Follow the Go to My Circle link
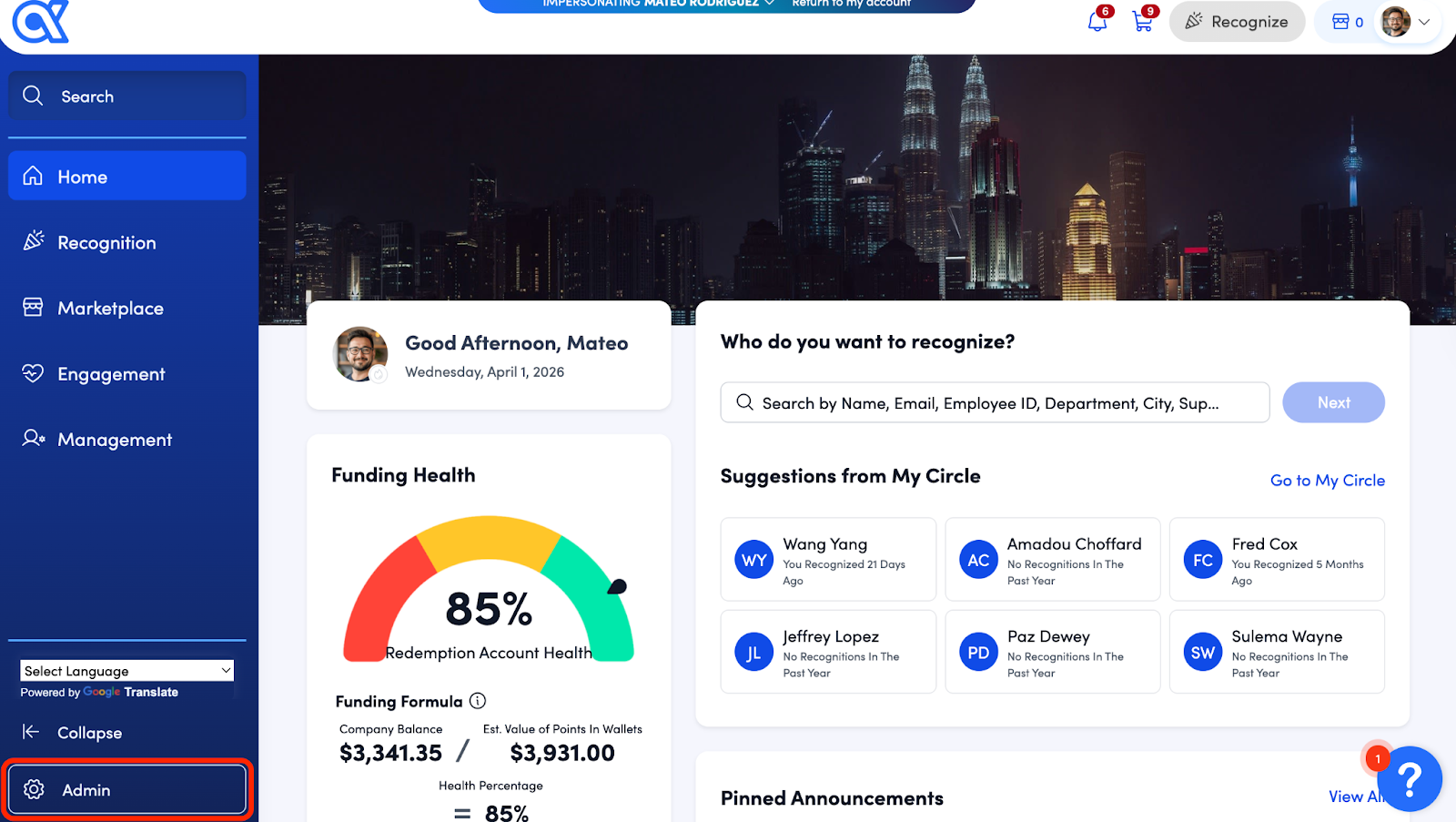Screen dimensions: 1456x822 (x=1327, y=481)
